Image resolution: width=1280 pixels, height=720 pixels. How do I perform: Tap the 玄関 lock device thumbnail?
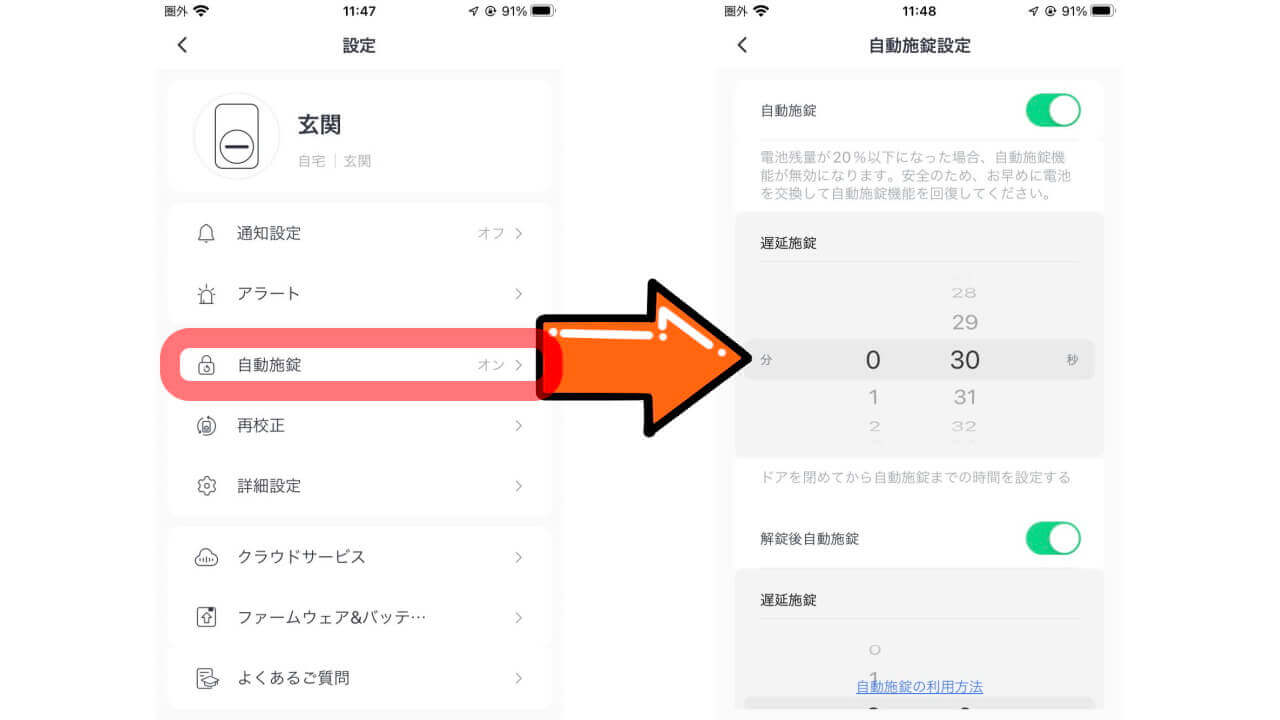237,136
